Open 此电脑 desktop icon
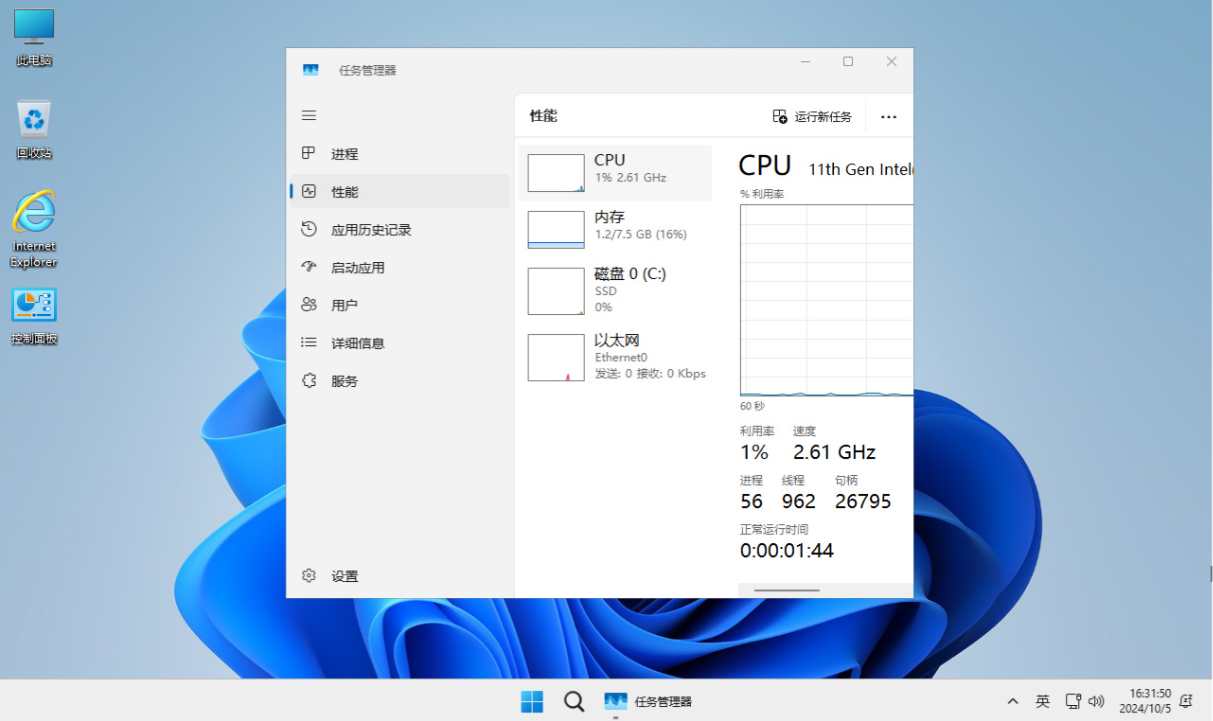 point(34,38)
